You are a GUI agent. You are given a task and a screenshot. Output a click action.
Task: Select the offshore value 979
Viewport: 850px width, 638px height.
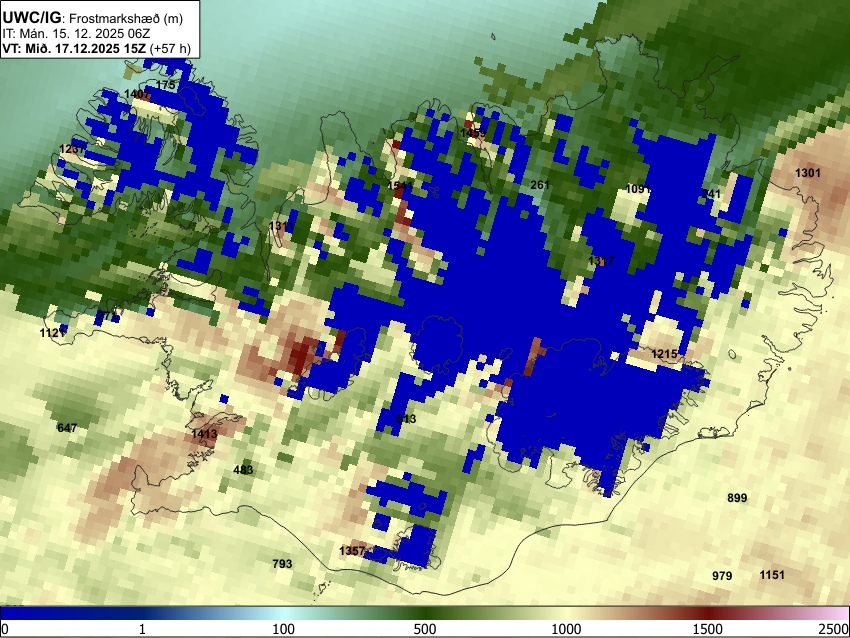[x=722, y=576]
